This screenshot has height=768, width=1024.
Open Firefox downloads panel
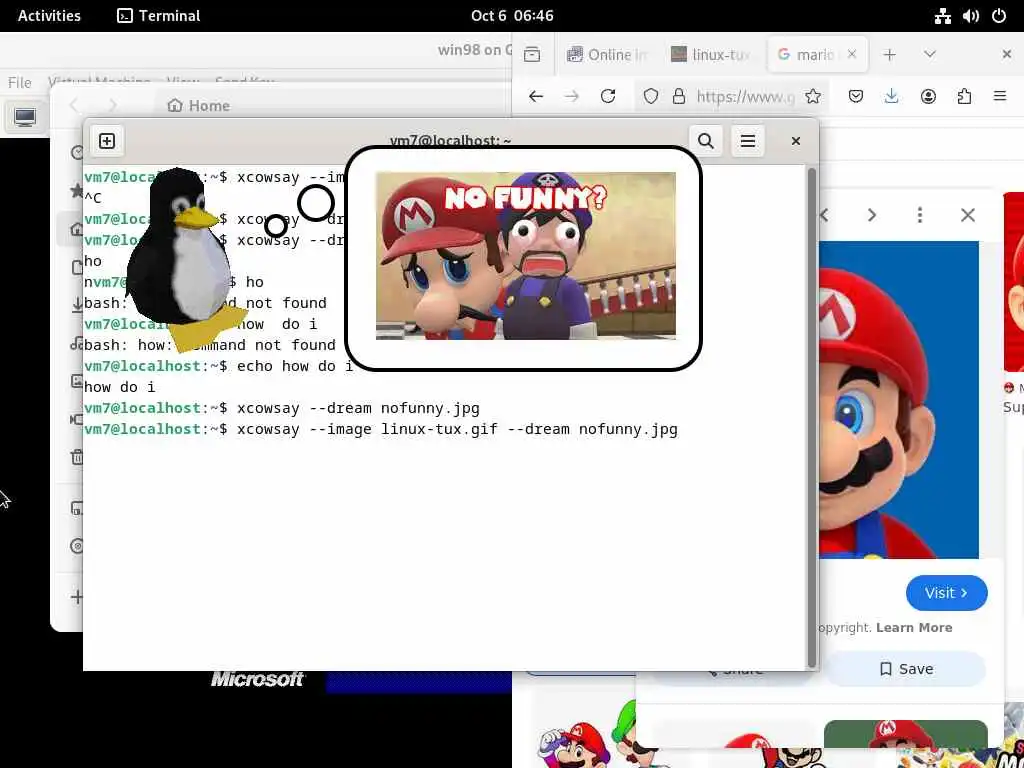tap(891, 97)
